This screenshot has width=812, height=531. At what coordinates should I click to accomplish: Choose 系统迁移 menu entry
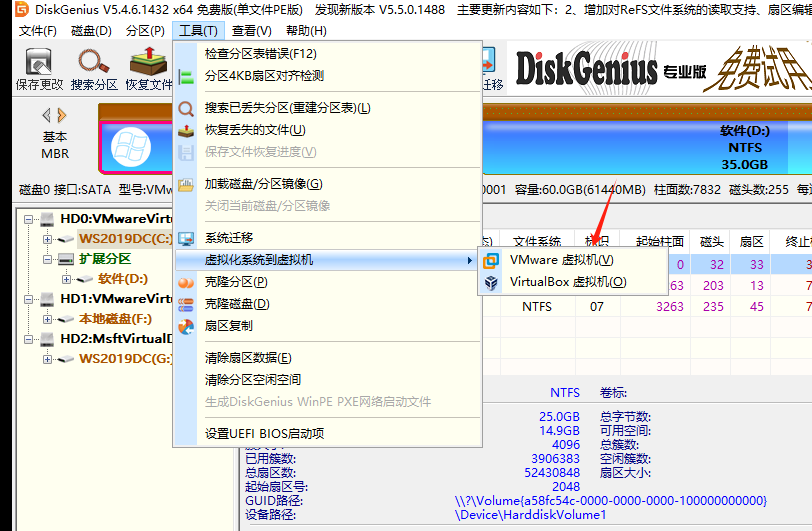pos(328,238)
